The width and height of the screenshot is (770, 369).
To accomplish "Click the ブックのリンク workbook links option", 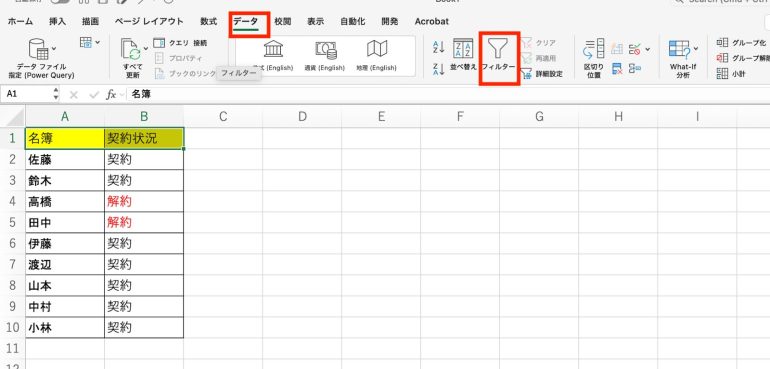I will tap(185, 74).
